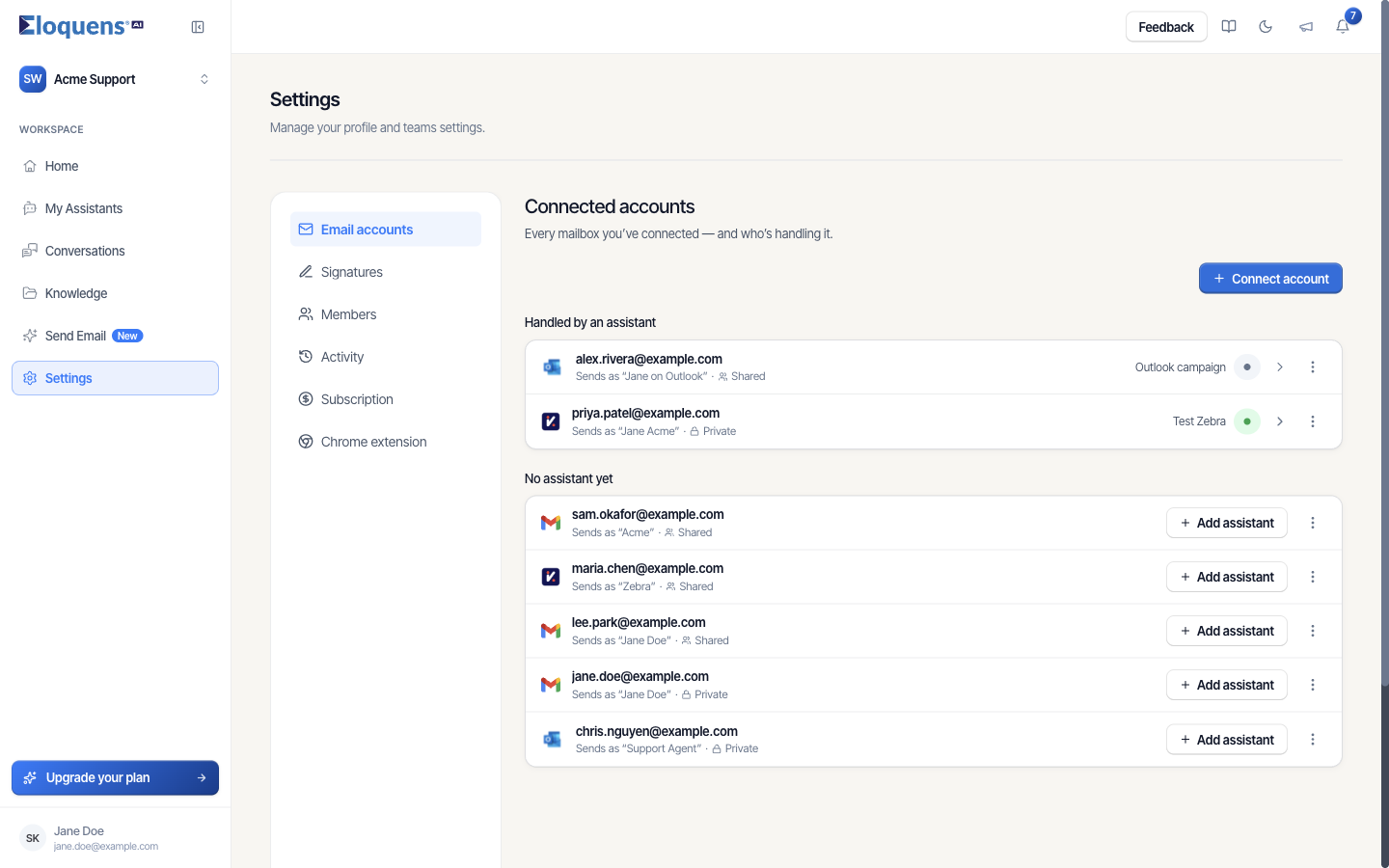Click the sam.okafor@example.com address
Screen dimensions: 1389x868
pos(648,514)
